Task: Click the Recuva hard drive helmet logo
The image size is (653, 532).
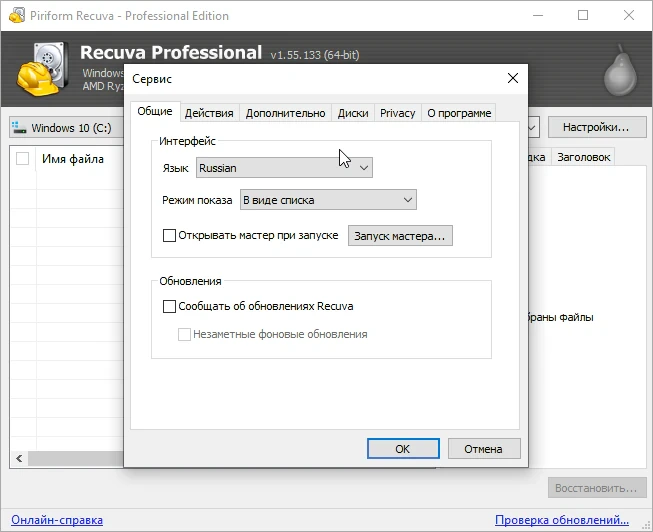Action: pyautogui.click(x=43, y=69)
